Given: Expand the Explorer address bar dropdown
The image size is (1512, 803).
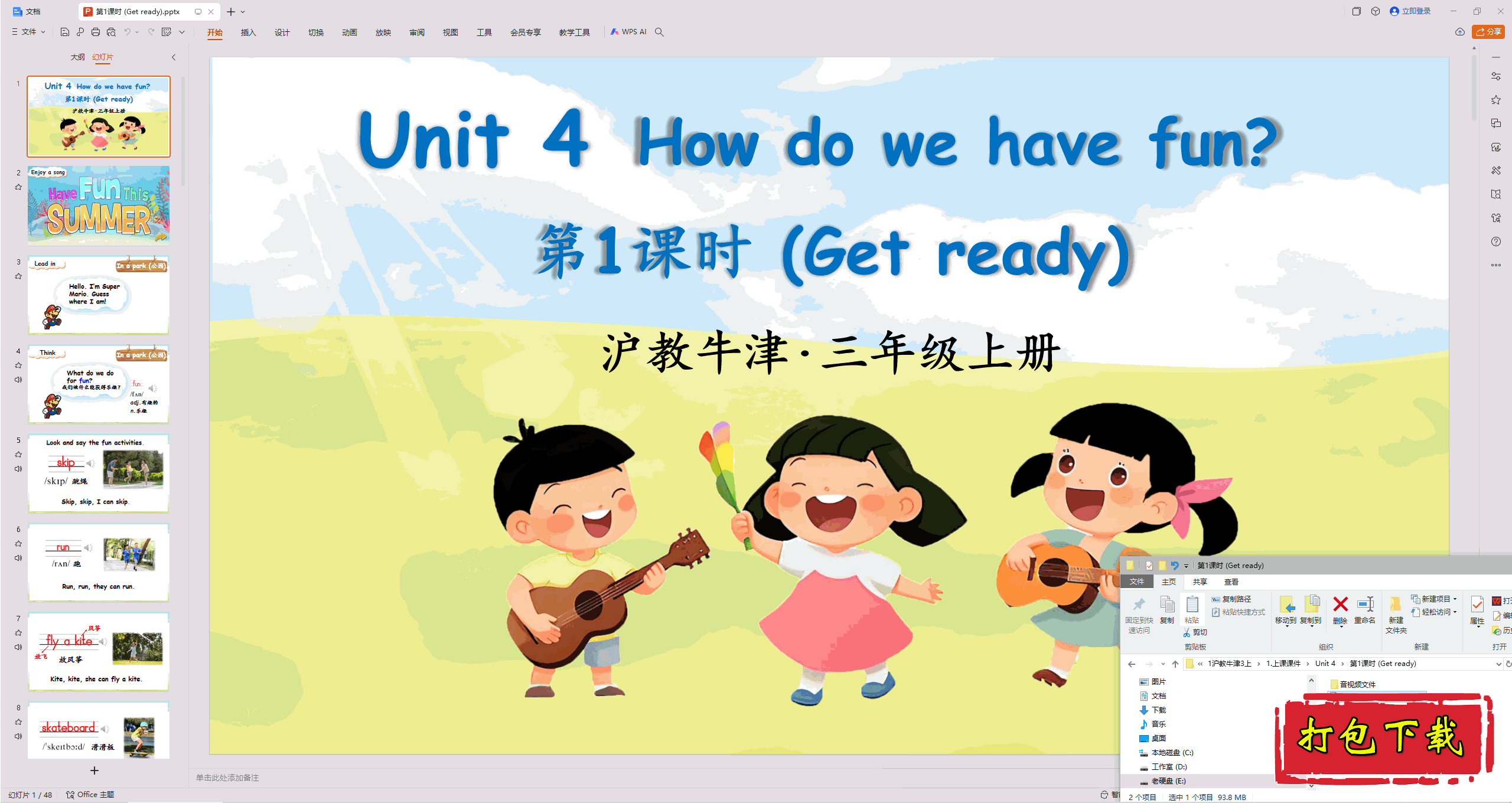Looking at the screenshot, I should pos(1498,664).
